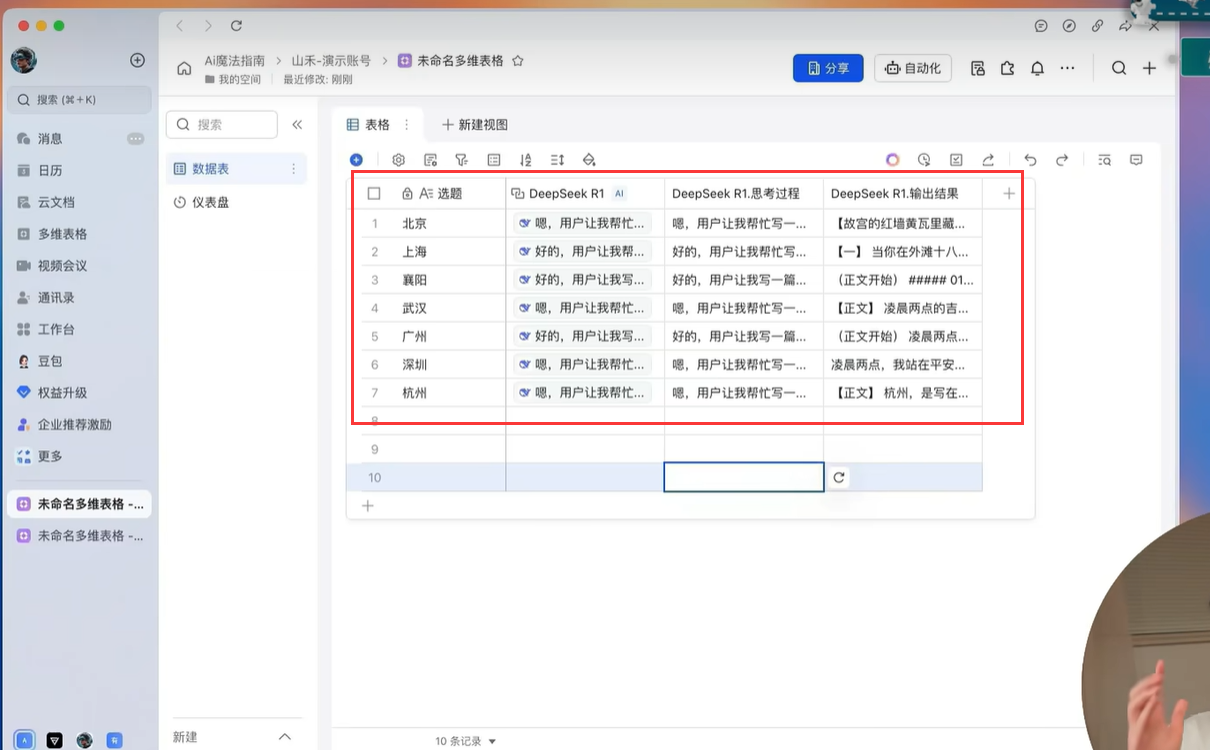Open the row height tool
Image resolution: width=1210 pixels, height=750 pixels.
coord(558,160)
